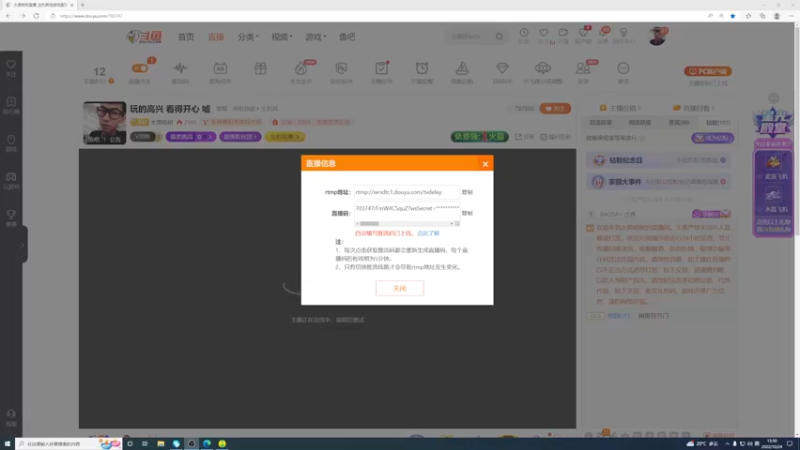Viewport: 800px width, 450px height.
Task: Open File Explorer from taskbar
Action: 161,444
